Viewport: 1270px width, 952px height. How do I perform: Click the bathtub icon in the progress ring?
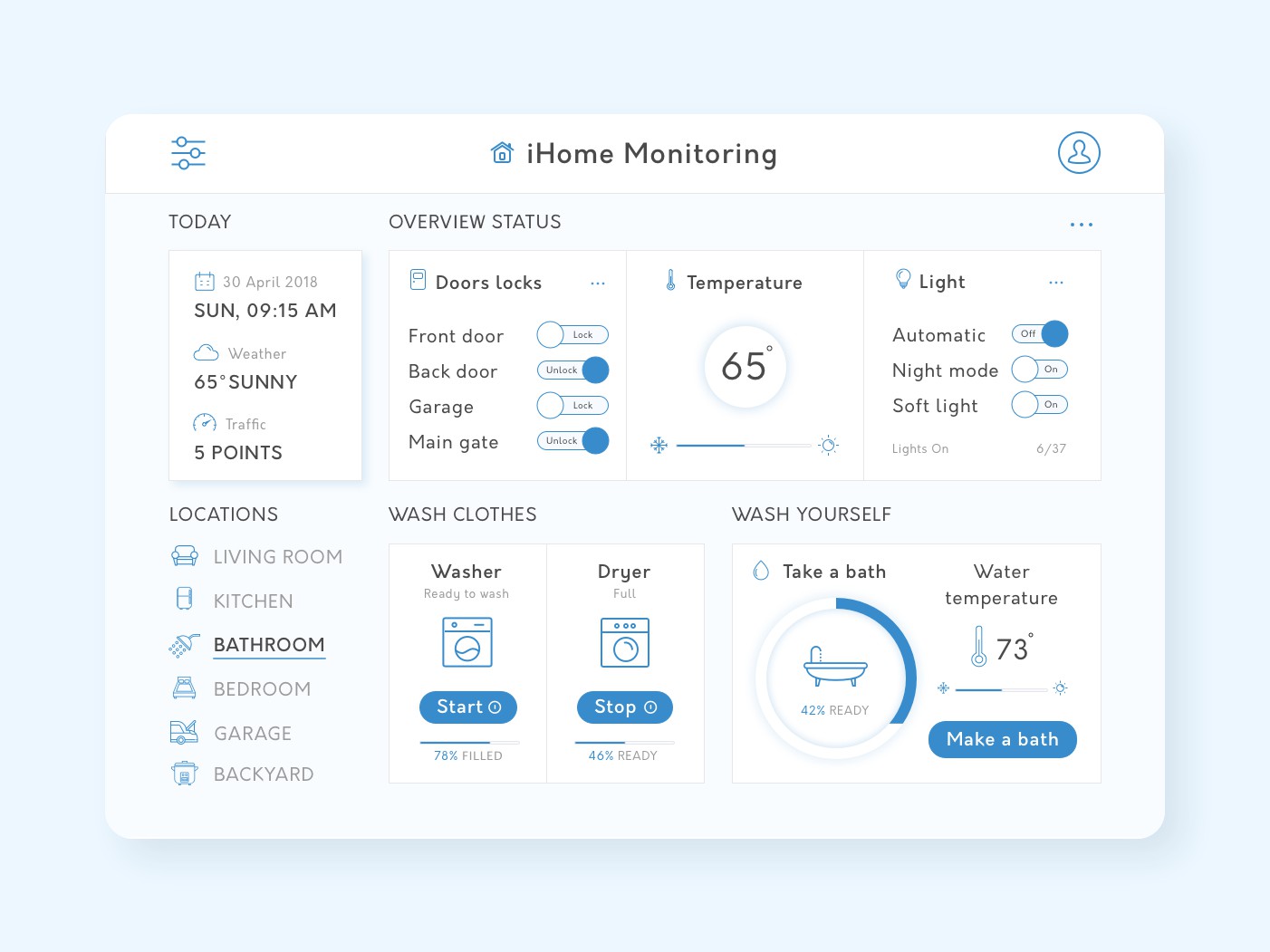[835, 668]
